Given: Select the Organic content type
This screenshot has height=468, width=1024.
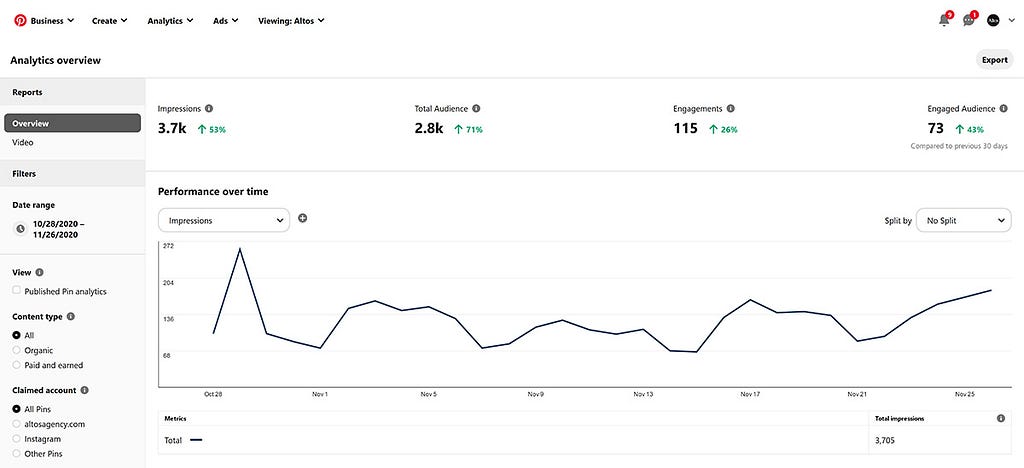Looking at the screenshot, I should pos(16,351).
